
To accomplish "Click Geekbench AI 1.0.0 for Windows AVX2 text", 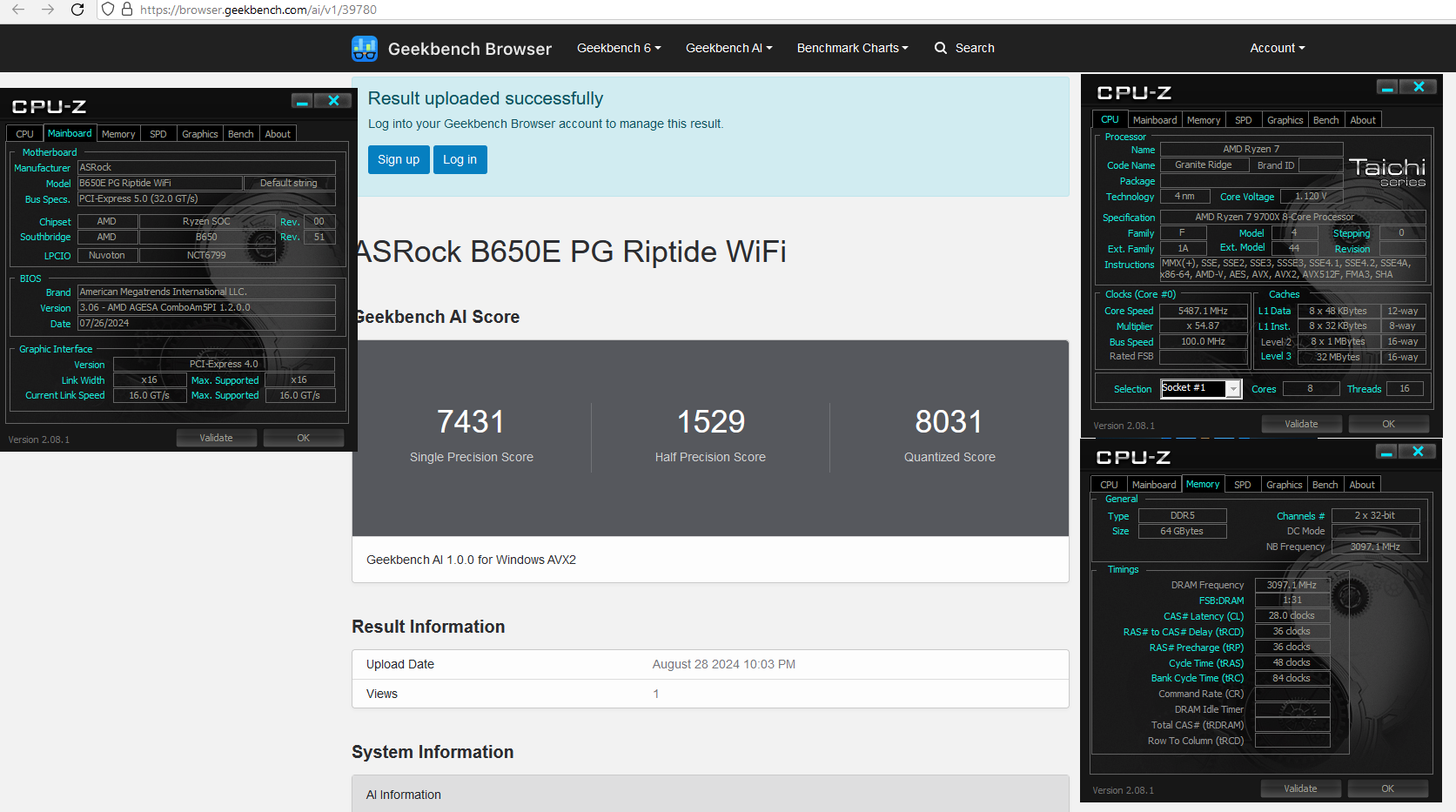I will [x=472, y=560].
